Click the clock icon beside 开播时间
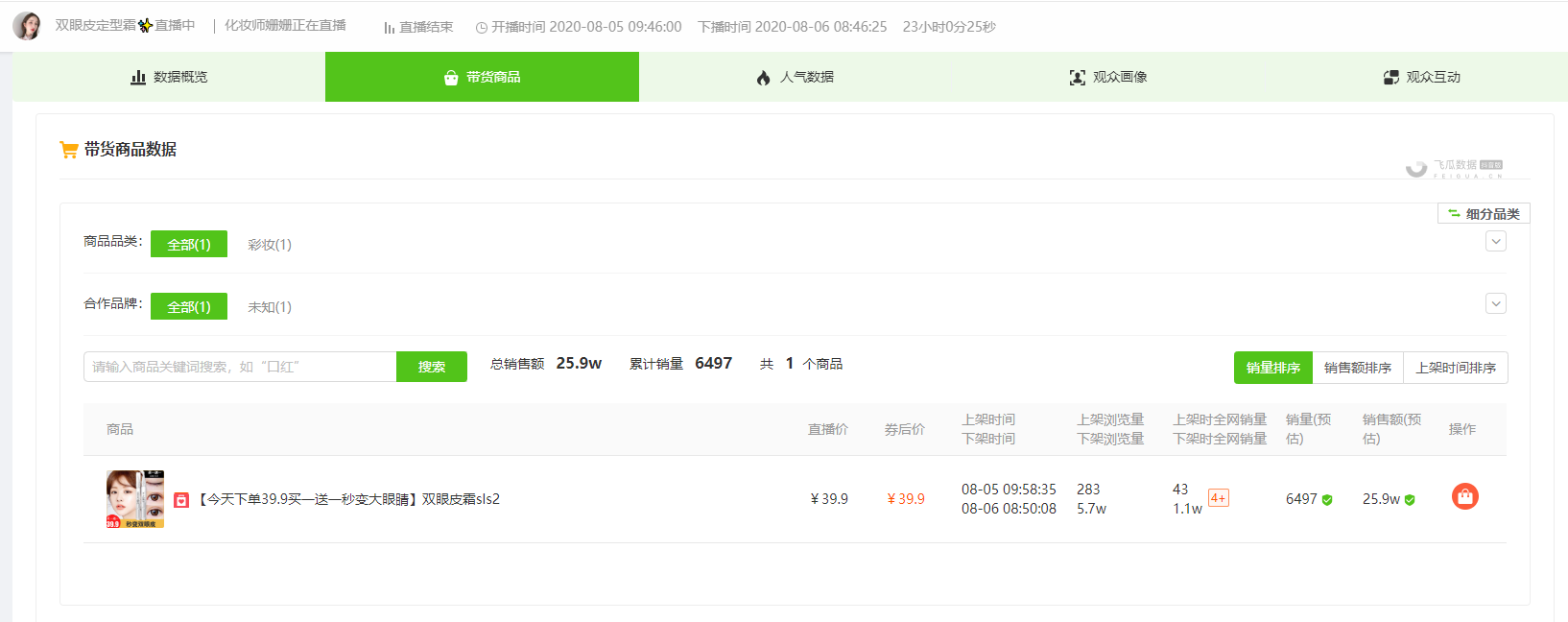This screenshot has height=622, width=1568. [x=482, y=28]
